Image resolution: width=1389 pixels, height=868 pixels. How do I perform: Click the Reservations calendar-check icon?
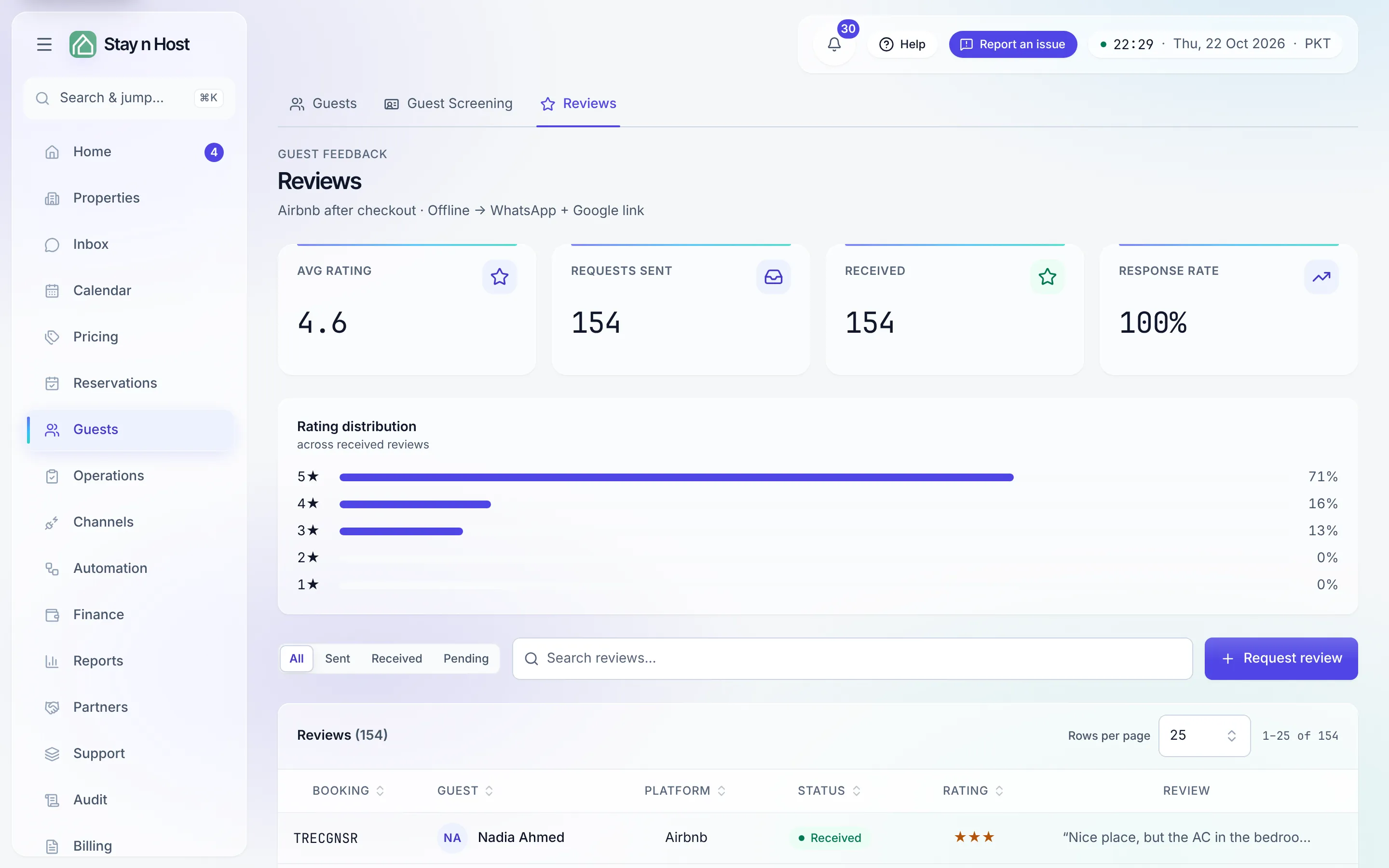pos(52,383)
